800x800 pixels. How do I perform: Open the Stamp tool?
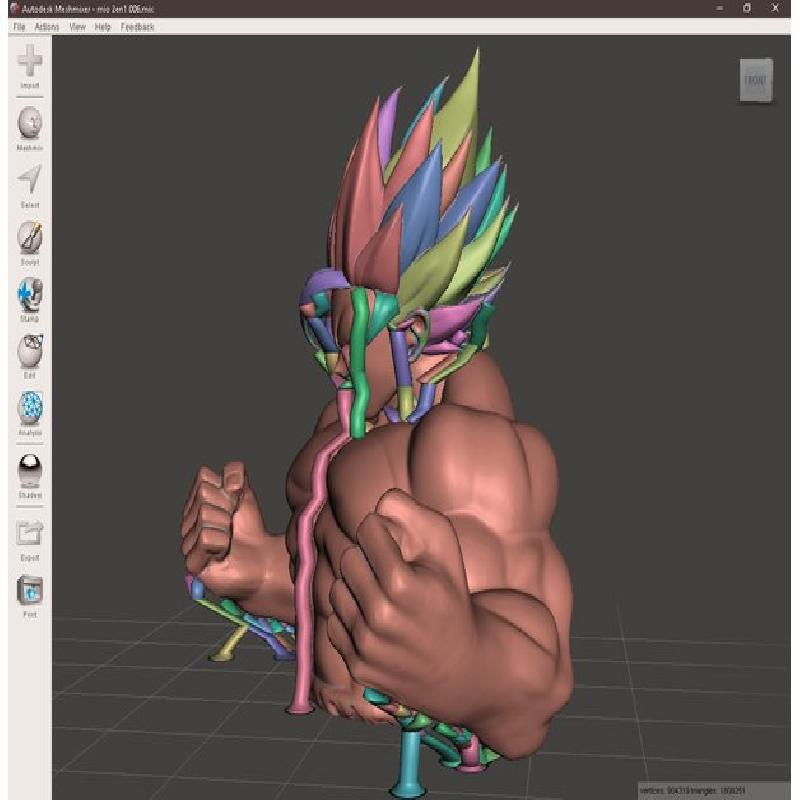(x=30, y=294)
